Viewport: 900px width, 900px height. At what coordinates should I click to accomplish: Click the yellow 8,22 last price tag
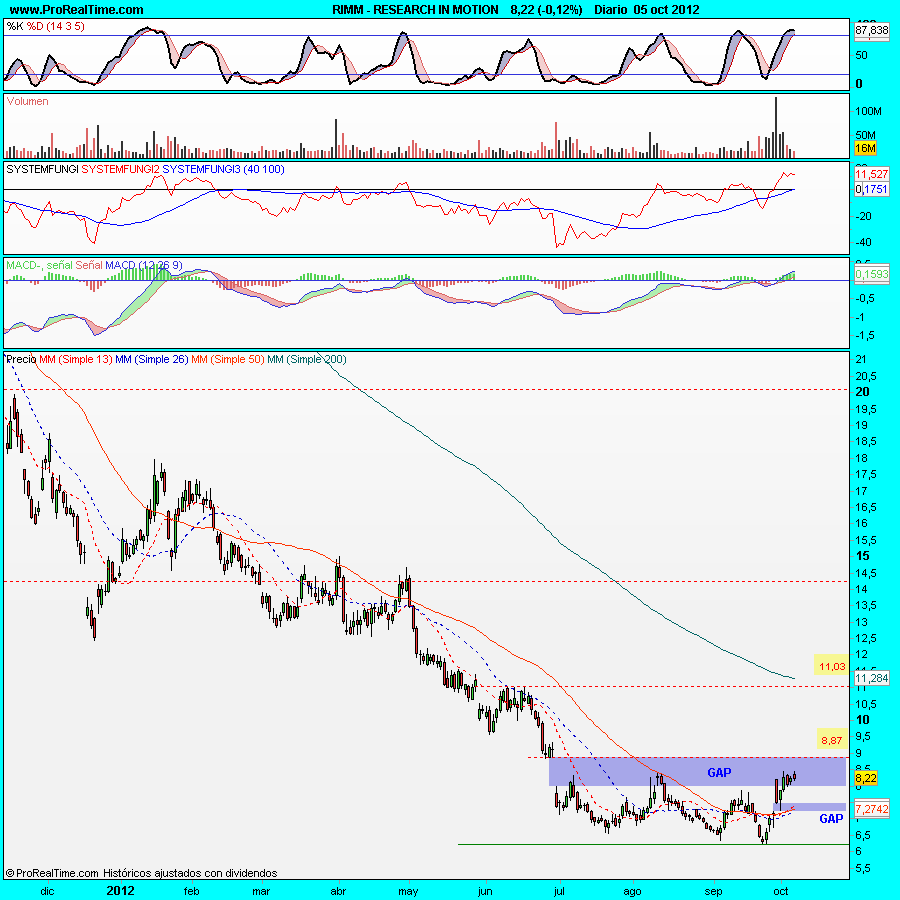click(866, 778)
